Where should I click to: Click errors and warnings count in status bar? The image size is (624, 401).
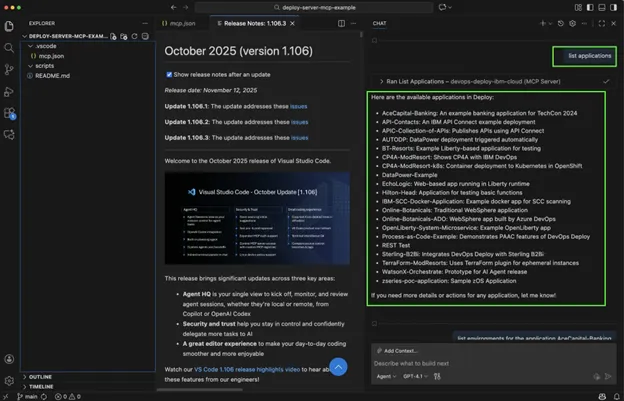68,397
